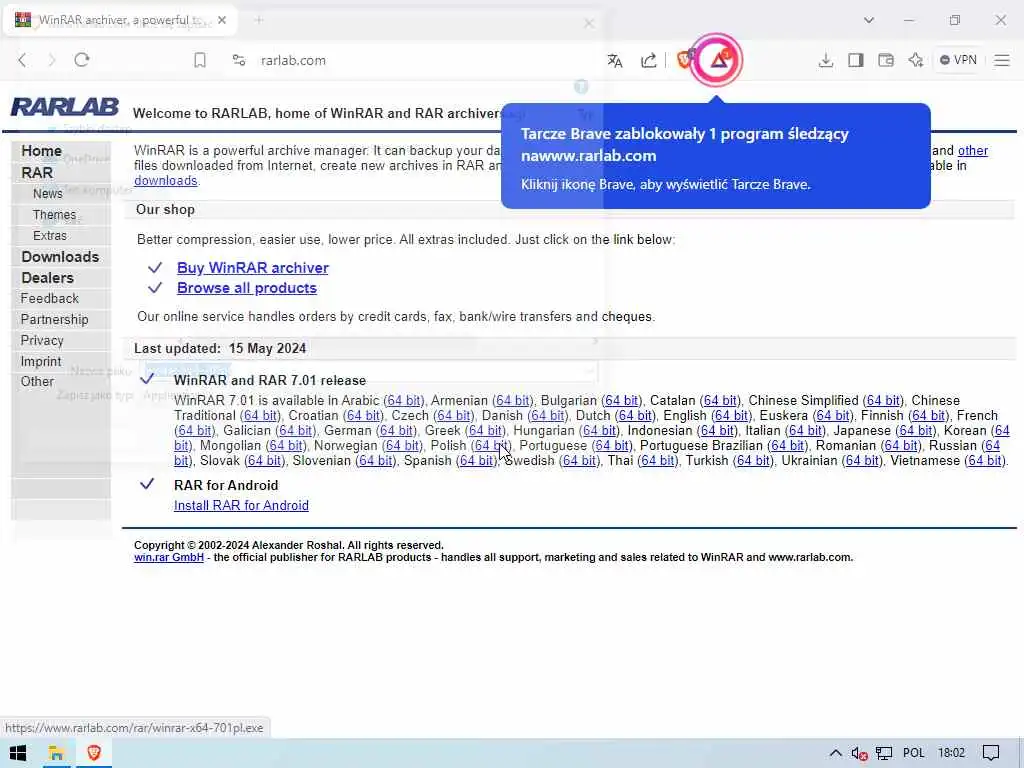Switch POL keyboard language indicator
Viewport: 1024px width, 768px height.
pos(914,753)
